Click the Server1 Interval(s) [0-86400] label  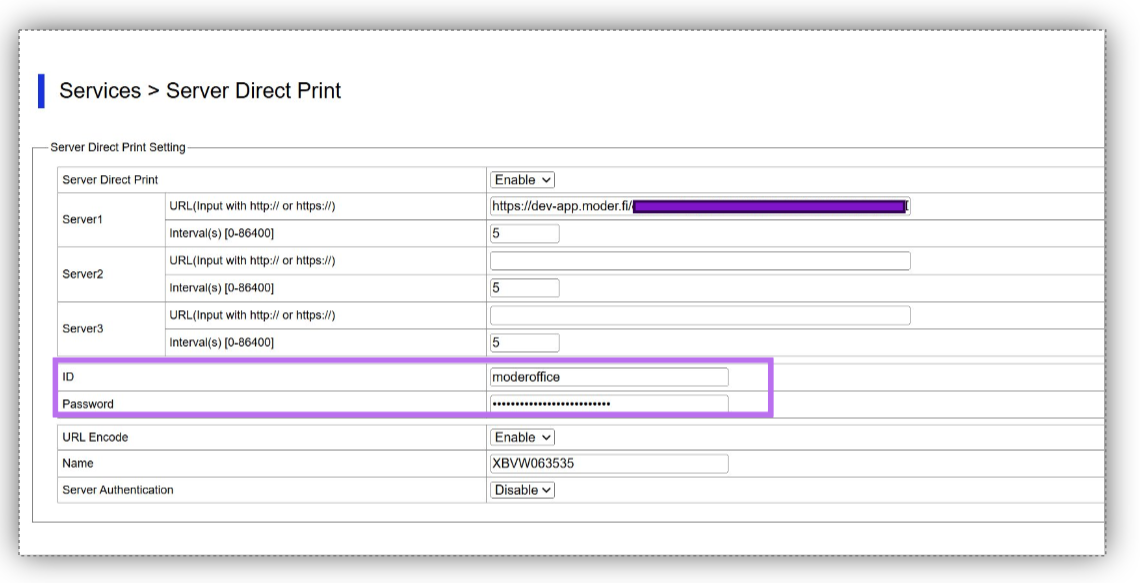point(222,233)
